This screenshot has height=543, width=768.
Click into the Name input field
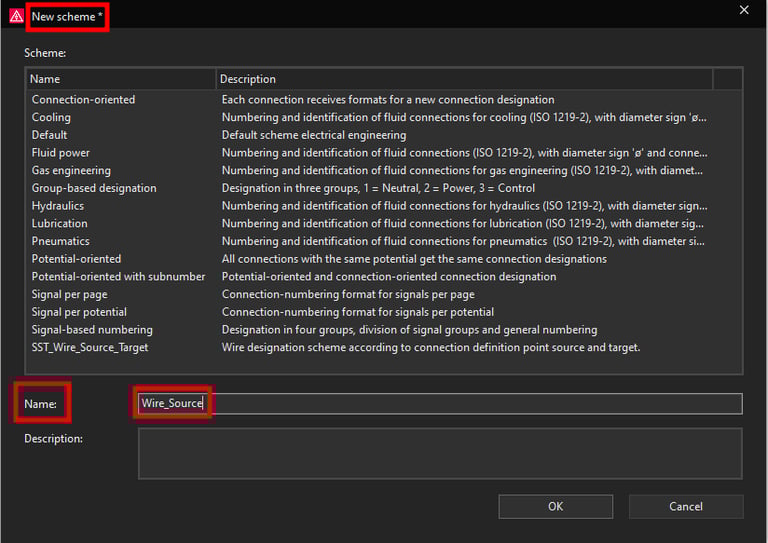click(x=440, y=403)
